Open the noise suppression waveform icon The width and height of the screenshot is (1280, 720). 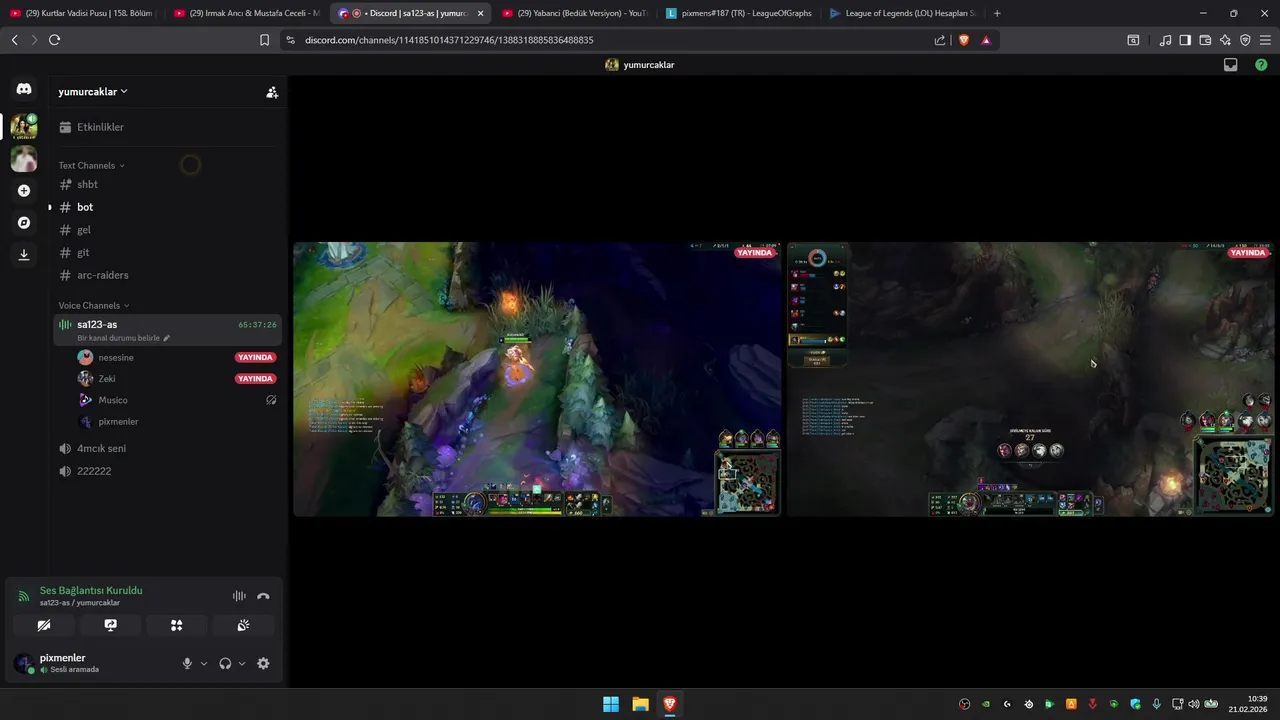click(x=239, y=596)
